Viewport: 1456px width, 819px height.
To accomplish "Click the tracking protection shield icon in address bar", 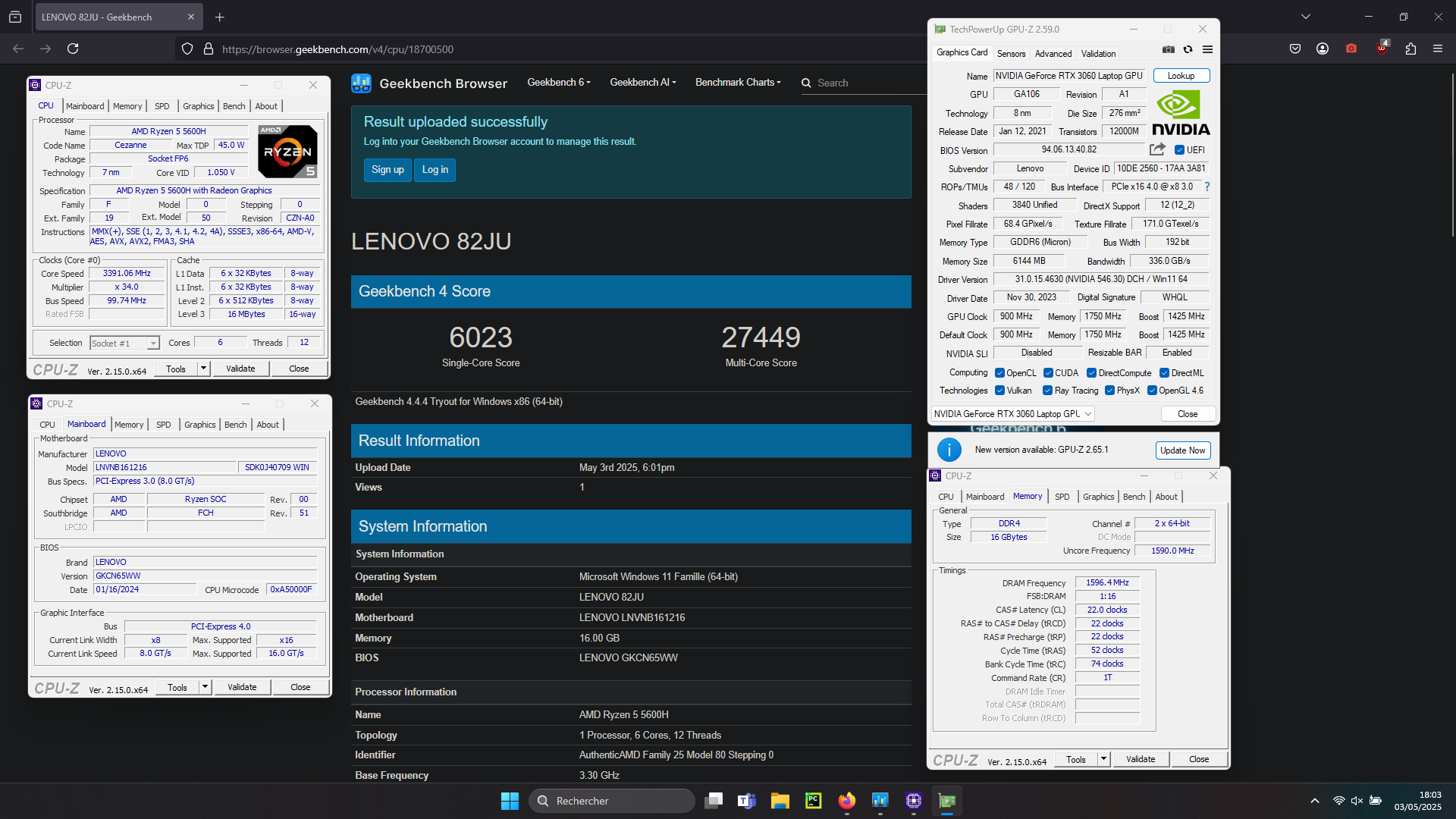I will [x=187, y=49].
